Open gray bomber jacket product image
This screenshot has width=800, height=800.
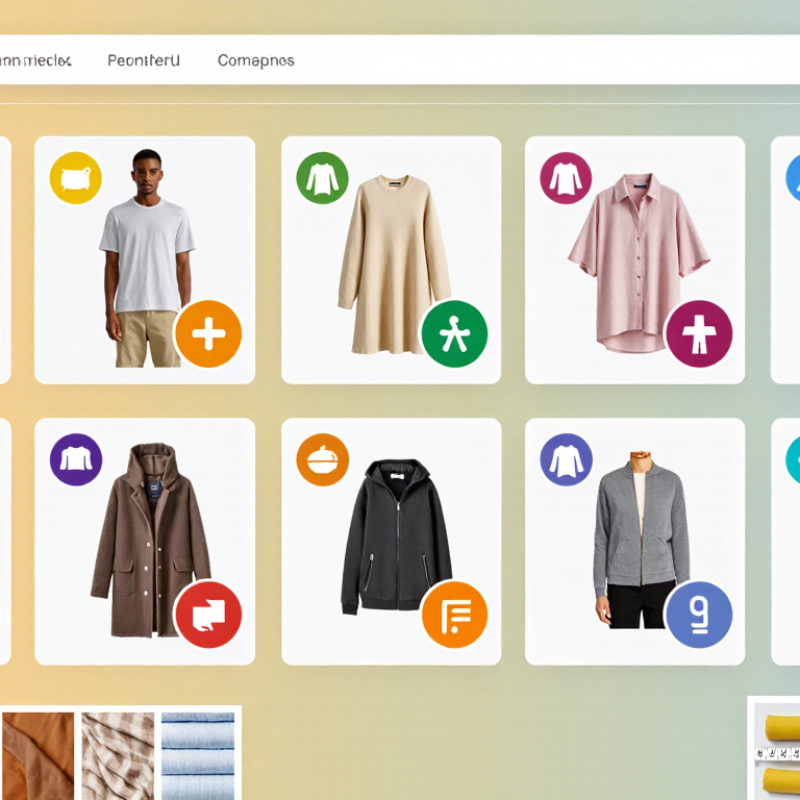click(x=641, y=540)
